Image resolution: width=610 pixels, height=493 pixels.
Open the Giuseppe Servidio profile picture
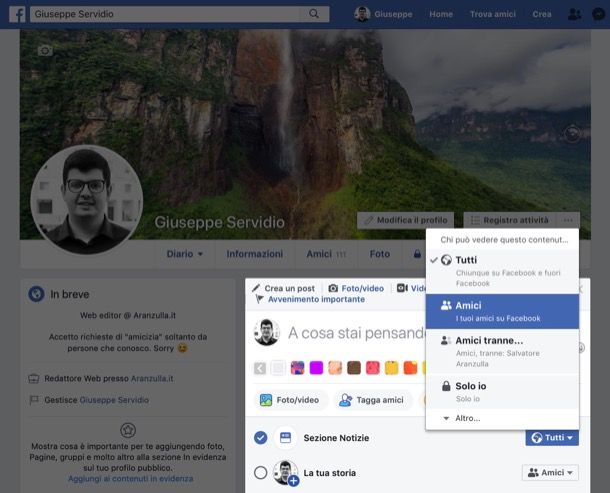(x=87, y=200)
